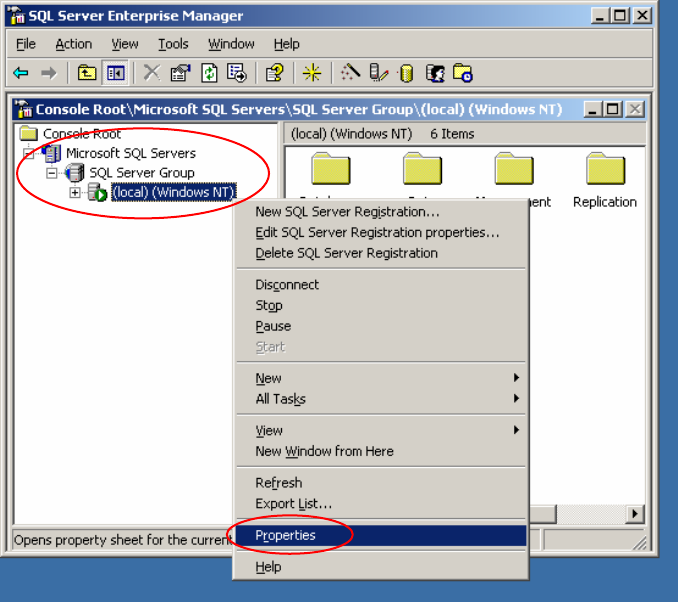Select Pause from context menu
This screenshot has height=602, width=678.
(x=381, y=326)
